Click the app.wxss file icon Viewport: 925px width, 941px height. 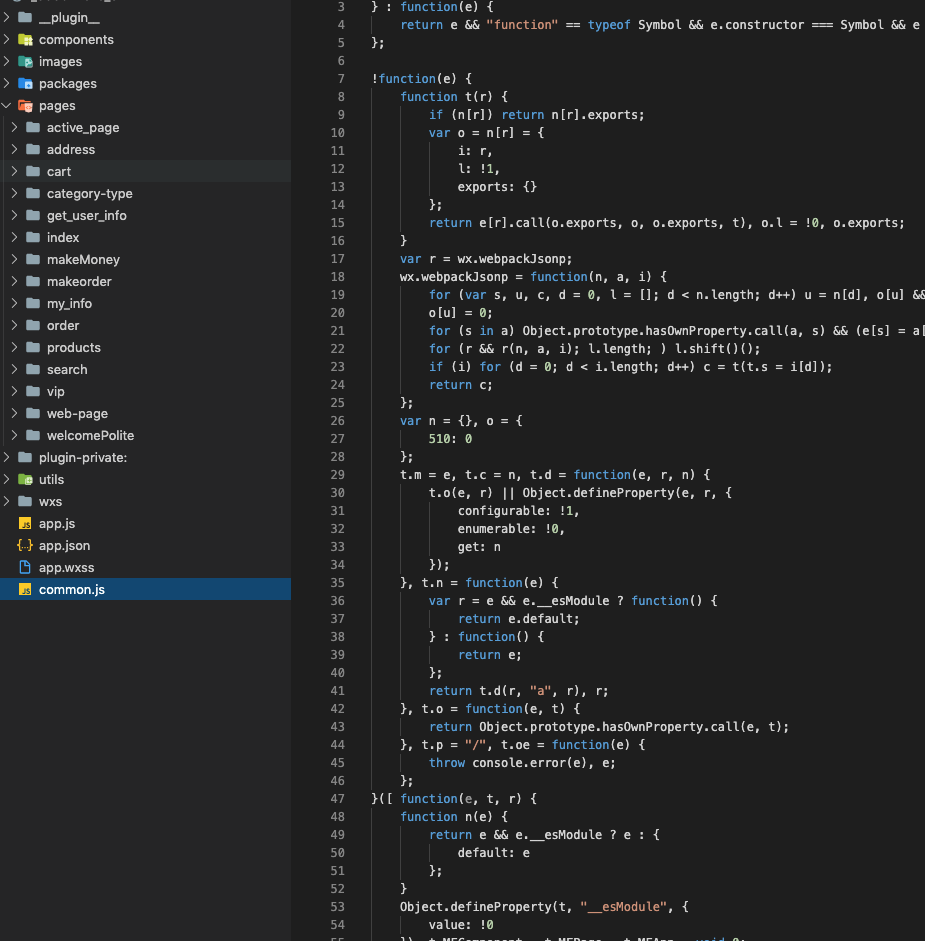[25, 567]
